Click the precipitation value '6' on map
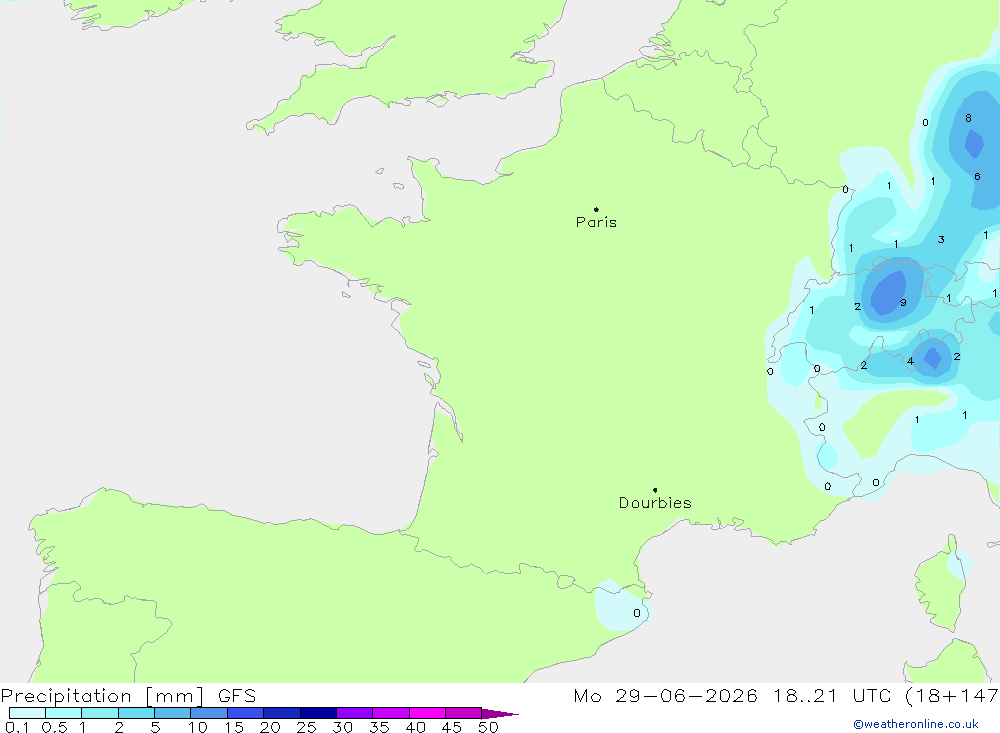 (x=977, y=176)
